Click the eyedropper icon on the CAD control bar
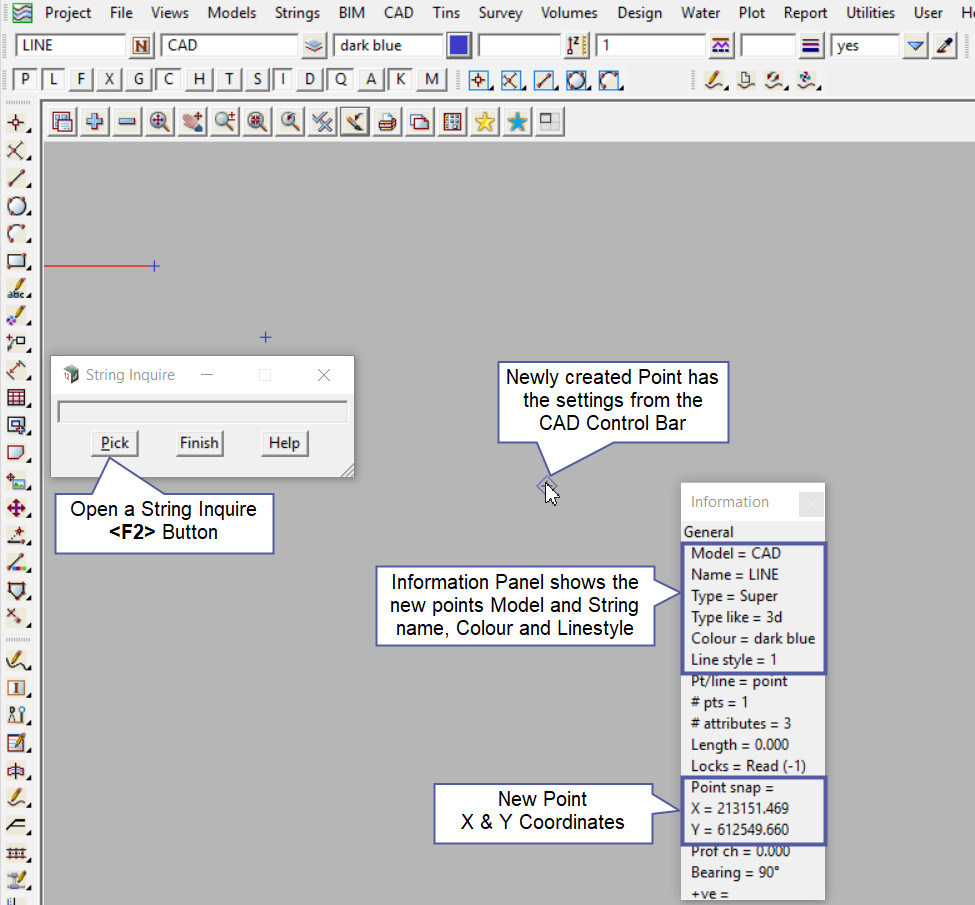Viewport: 975px width, 905px height. (x=944, y=46)
